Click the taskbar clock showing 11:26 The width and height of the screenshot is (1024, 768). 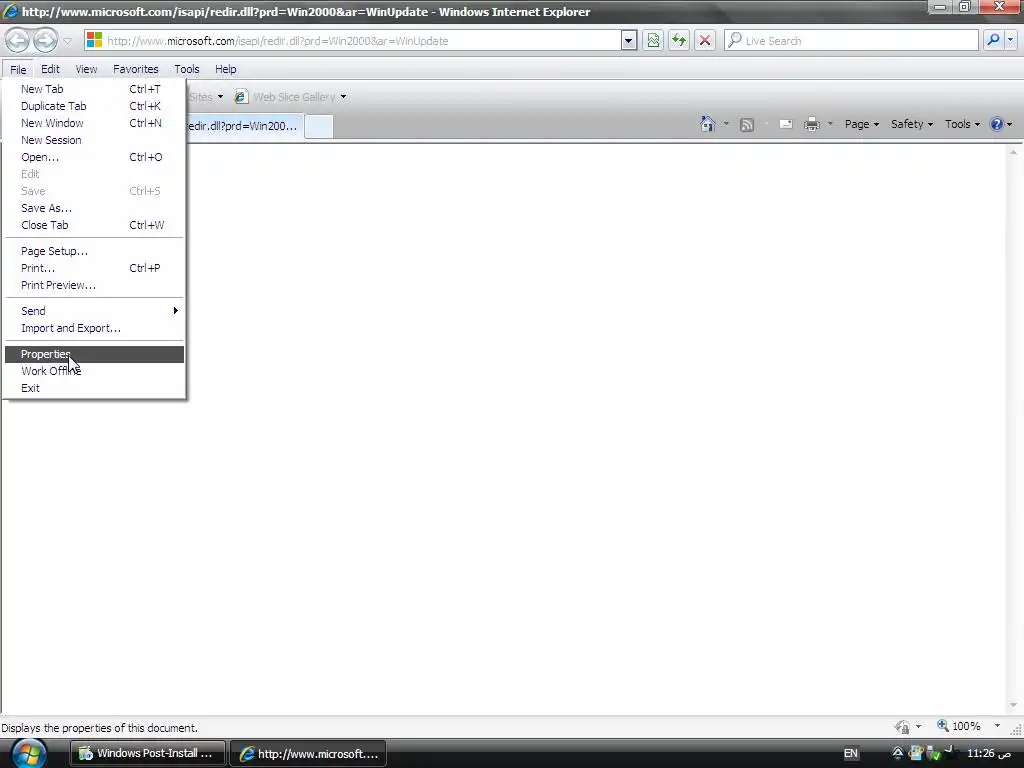pyautogui.click(x=989, y=754)
